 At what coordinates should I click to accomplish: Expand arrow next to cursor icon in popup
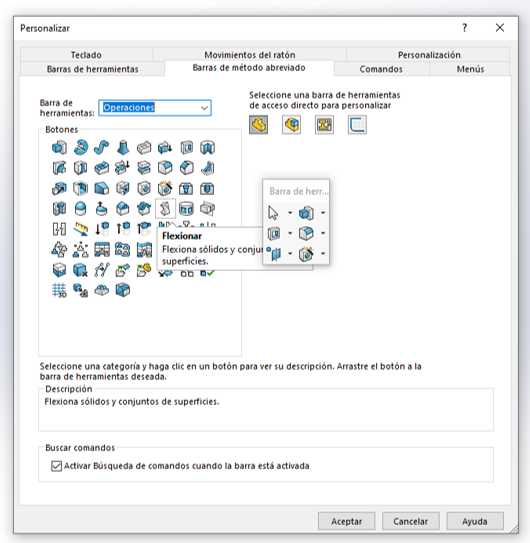point(290,213)
